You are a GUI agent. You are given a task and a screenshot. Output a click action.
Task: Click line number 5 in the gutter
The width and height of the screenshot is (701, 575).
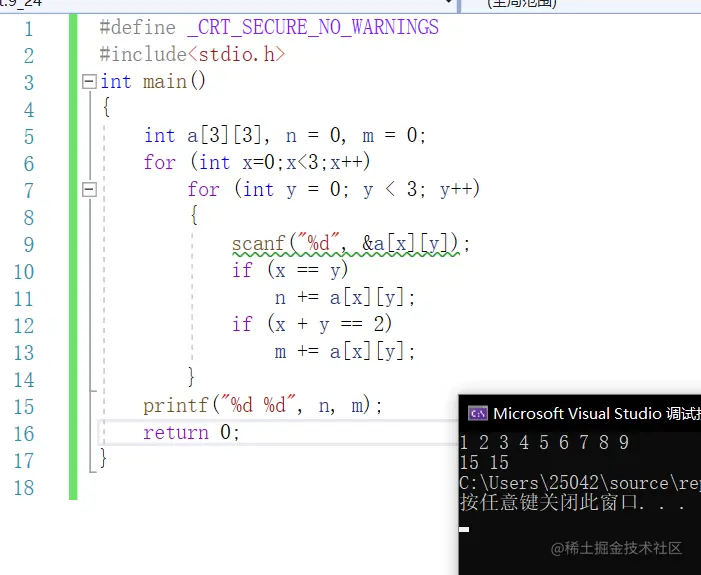[29, 137]
